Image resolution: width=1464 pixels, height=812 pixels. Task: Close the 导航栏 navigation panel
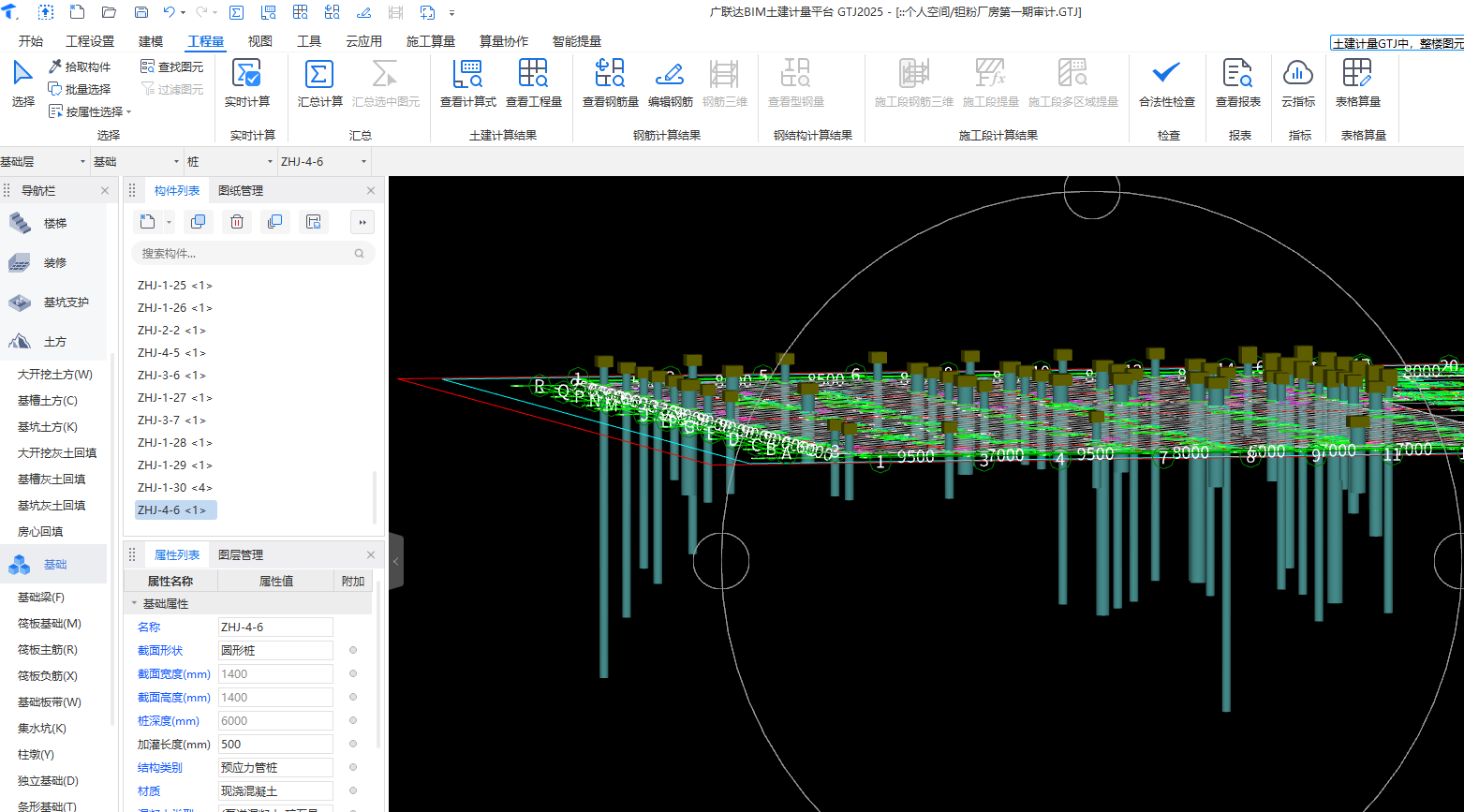point(105,190)
